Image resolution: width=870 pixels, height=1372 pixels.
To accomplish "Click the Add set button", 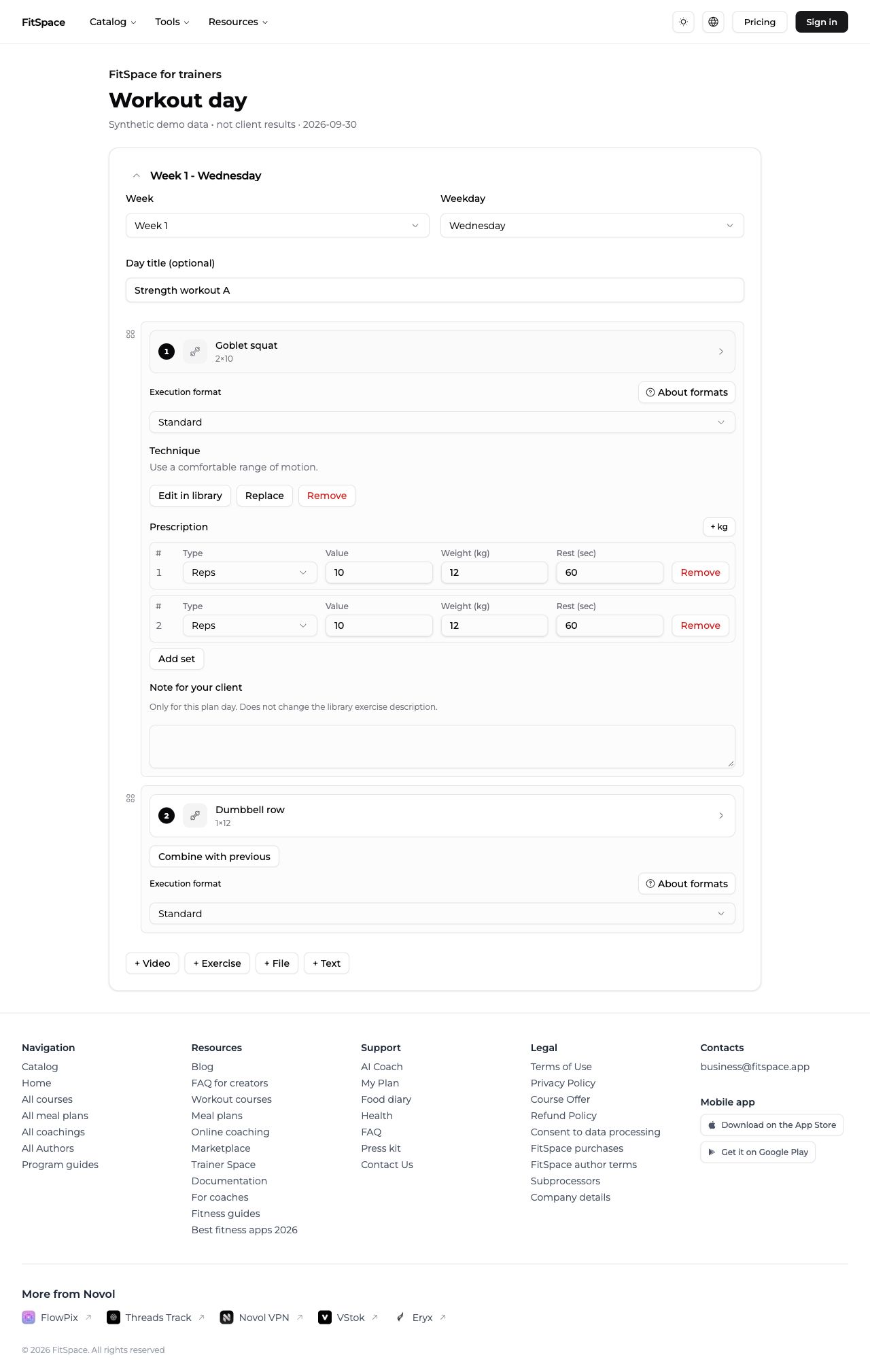I will 177,659.
